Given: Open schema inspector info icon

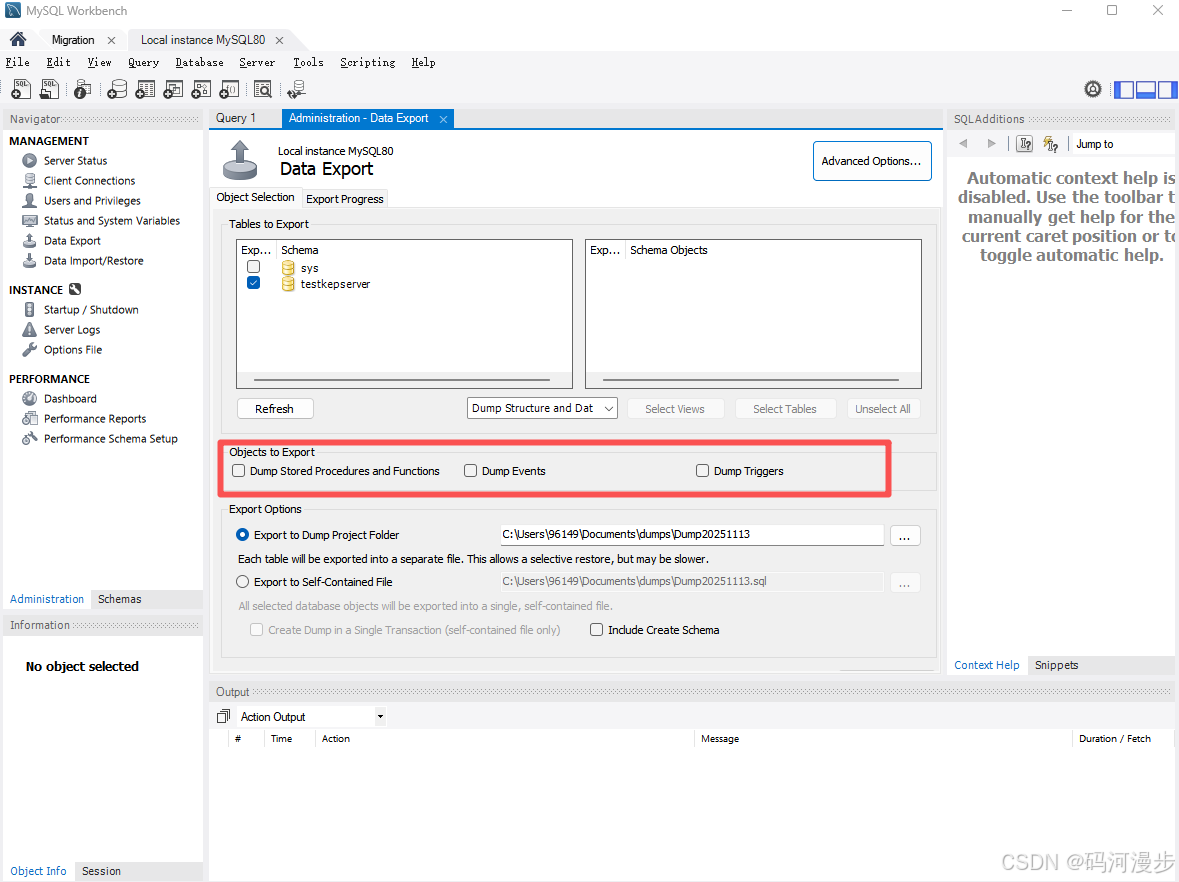Looking at the screenshot, I should 82,89.
